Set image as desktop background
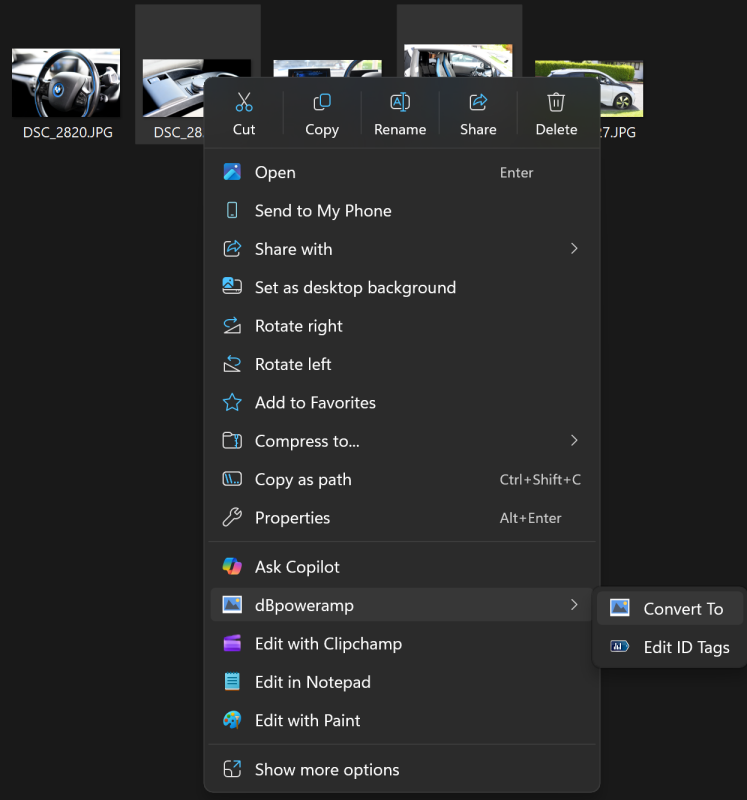The height and width of the screenshot is (800, 747). 355,288
